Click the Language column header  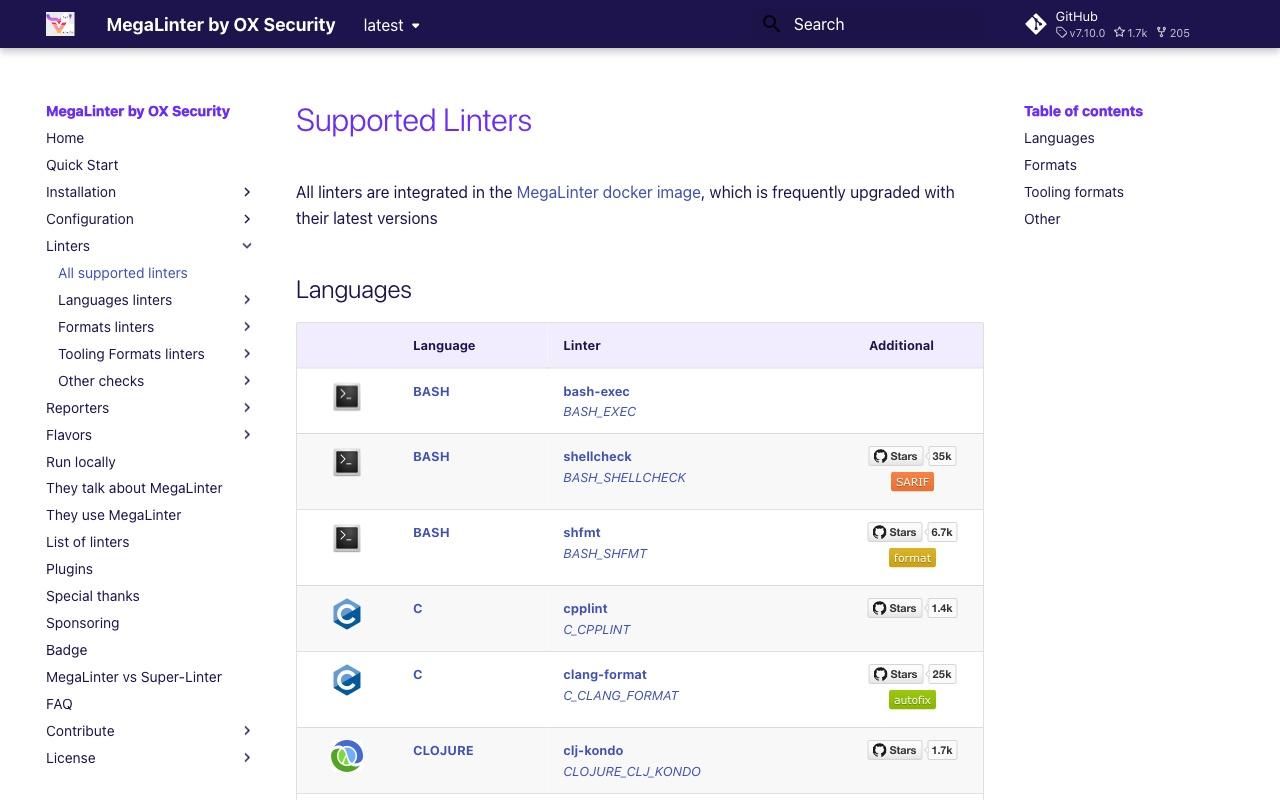point(444,345)
